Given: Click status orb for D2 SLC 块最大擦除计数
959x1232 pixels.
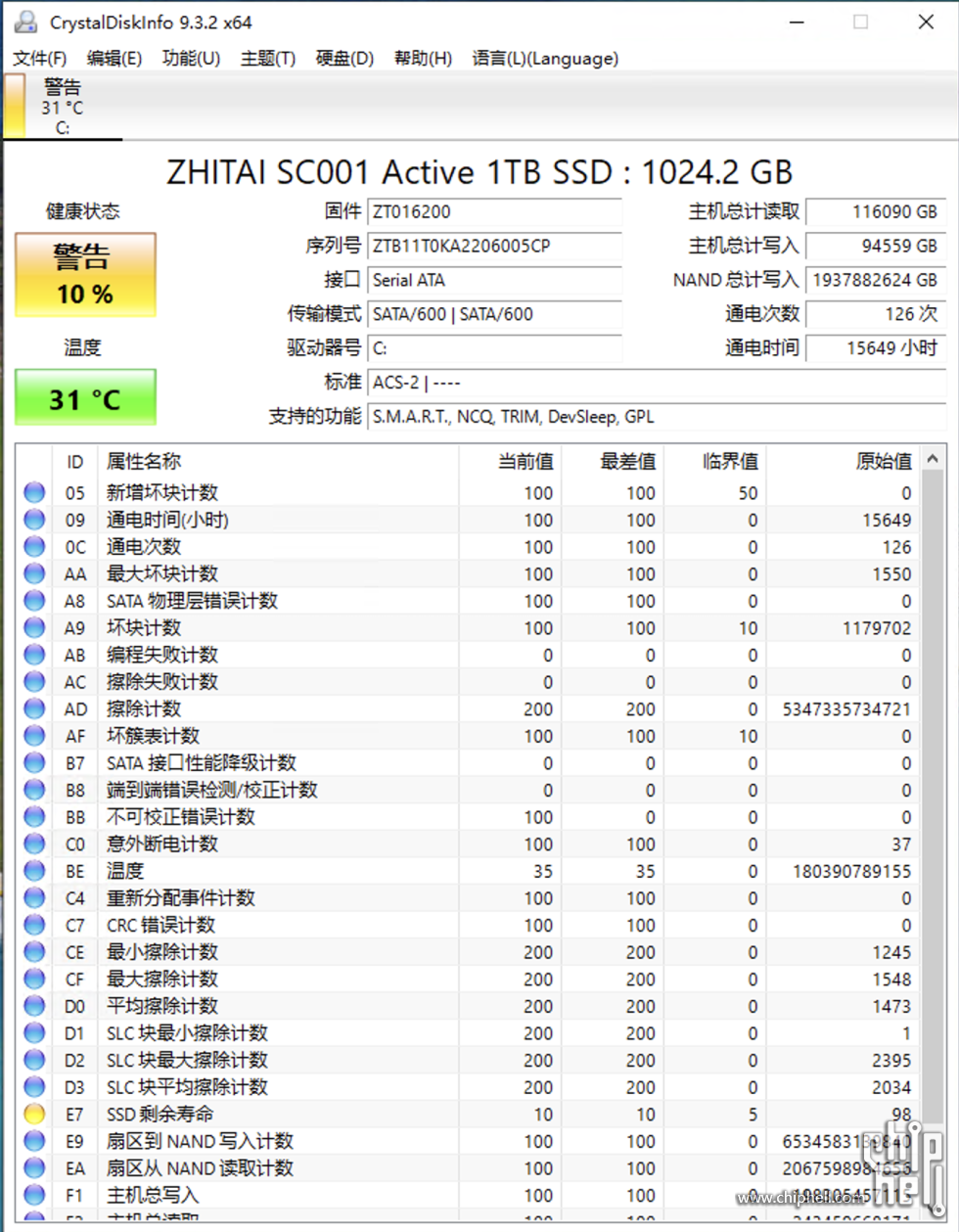Looking at the screenshot, I should 35,1060.
